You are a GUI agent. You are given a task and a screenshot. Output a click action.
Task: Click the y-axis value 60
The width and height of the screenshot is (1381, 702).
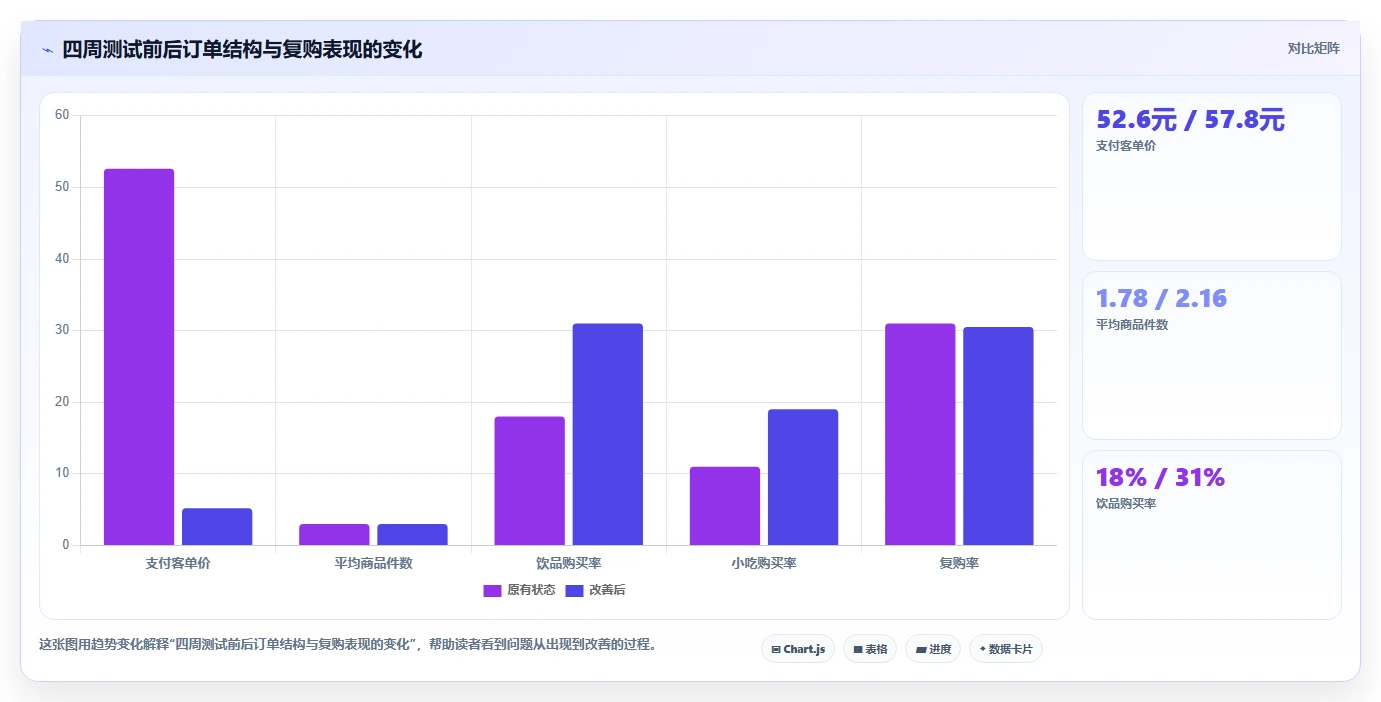(x=62, y=115)
